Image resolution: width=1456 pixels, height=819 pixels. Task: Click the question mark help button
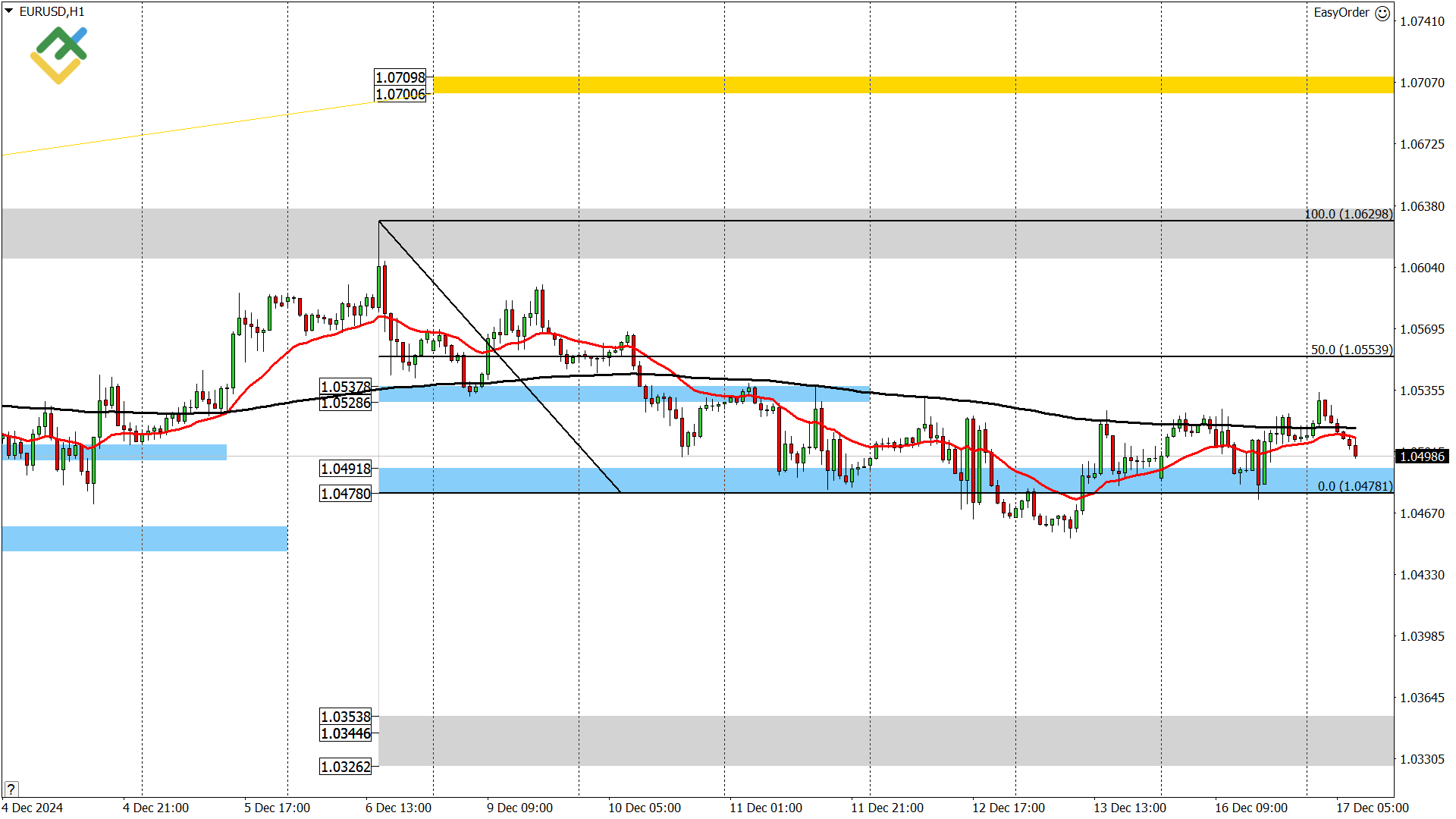[x=11, y=789]
